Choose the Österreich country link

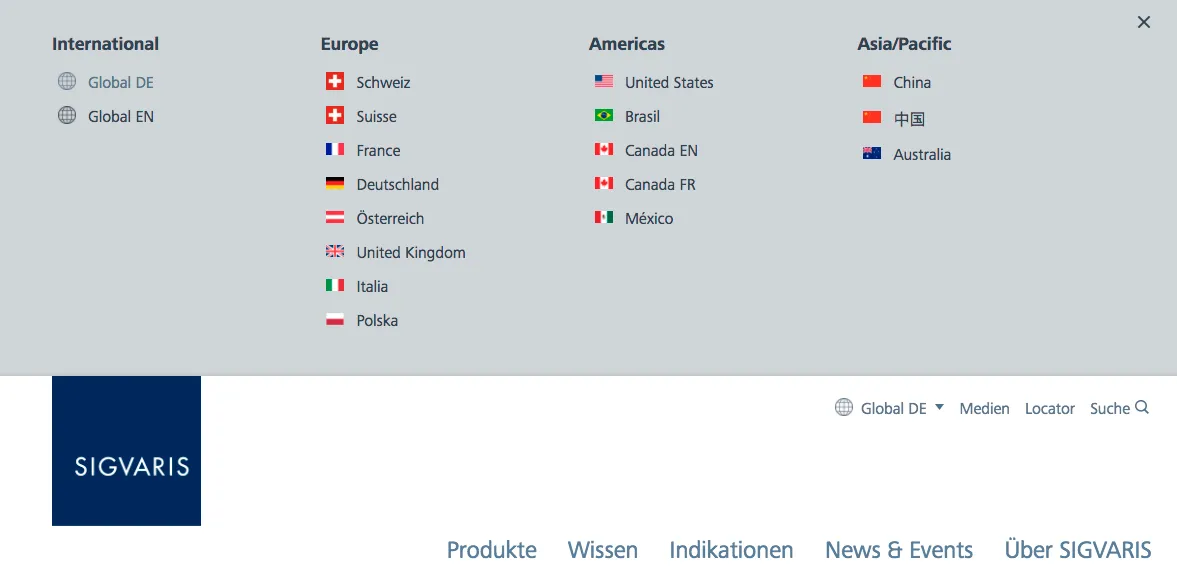[x=390, y=219]
